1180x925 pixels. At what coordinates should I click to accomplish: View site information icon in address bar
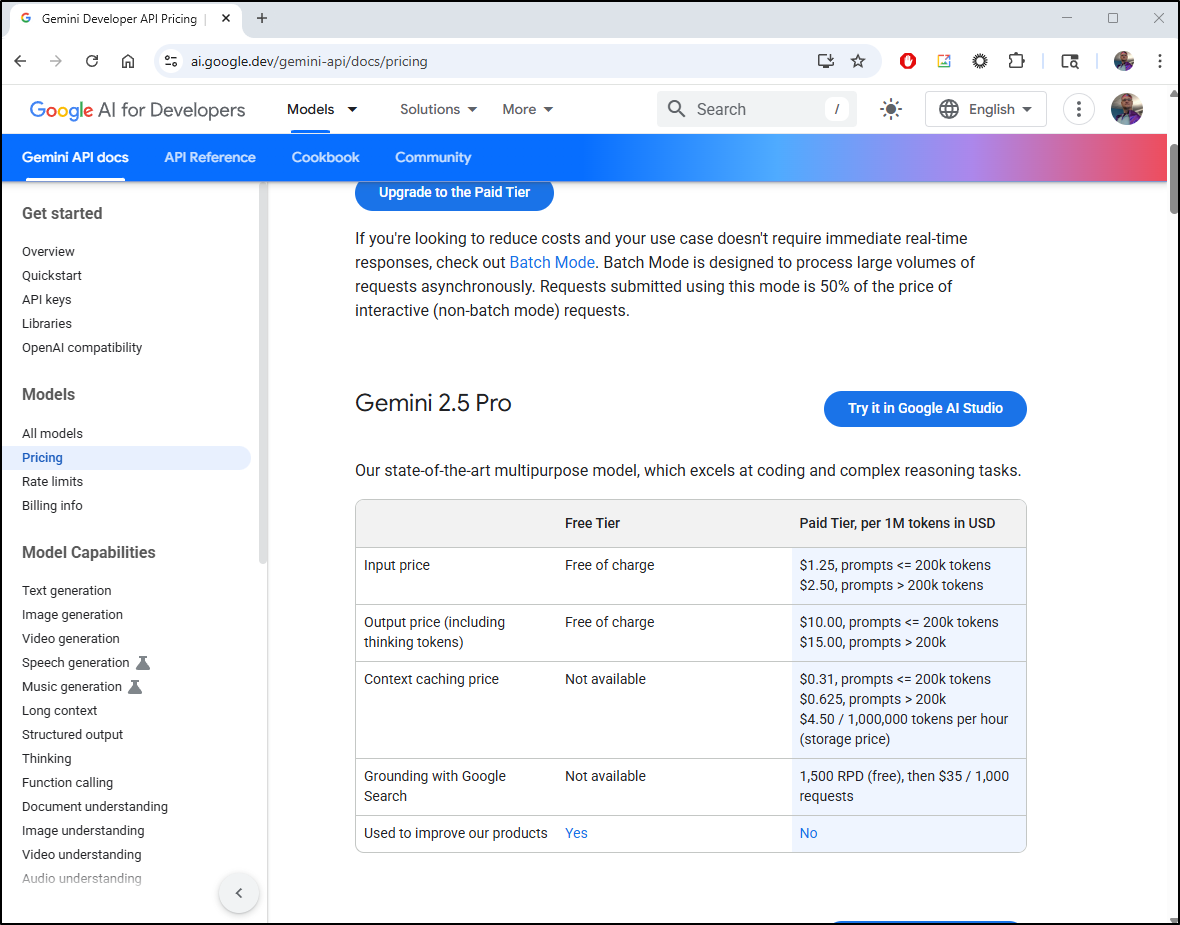tap(172, 61)
